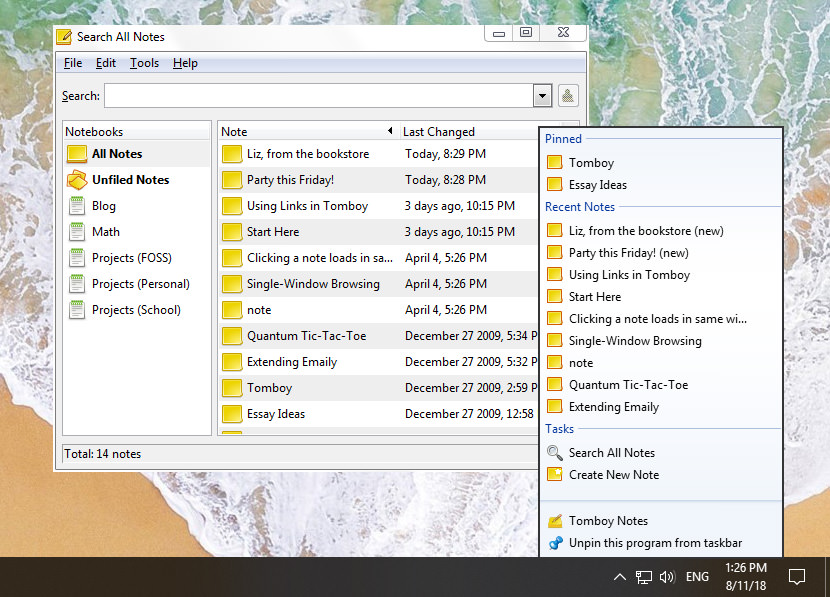Click the "Today, 8:28 PM" Last Changed cell

[x=445, y=180]
